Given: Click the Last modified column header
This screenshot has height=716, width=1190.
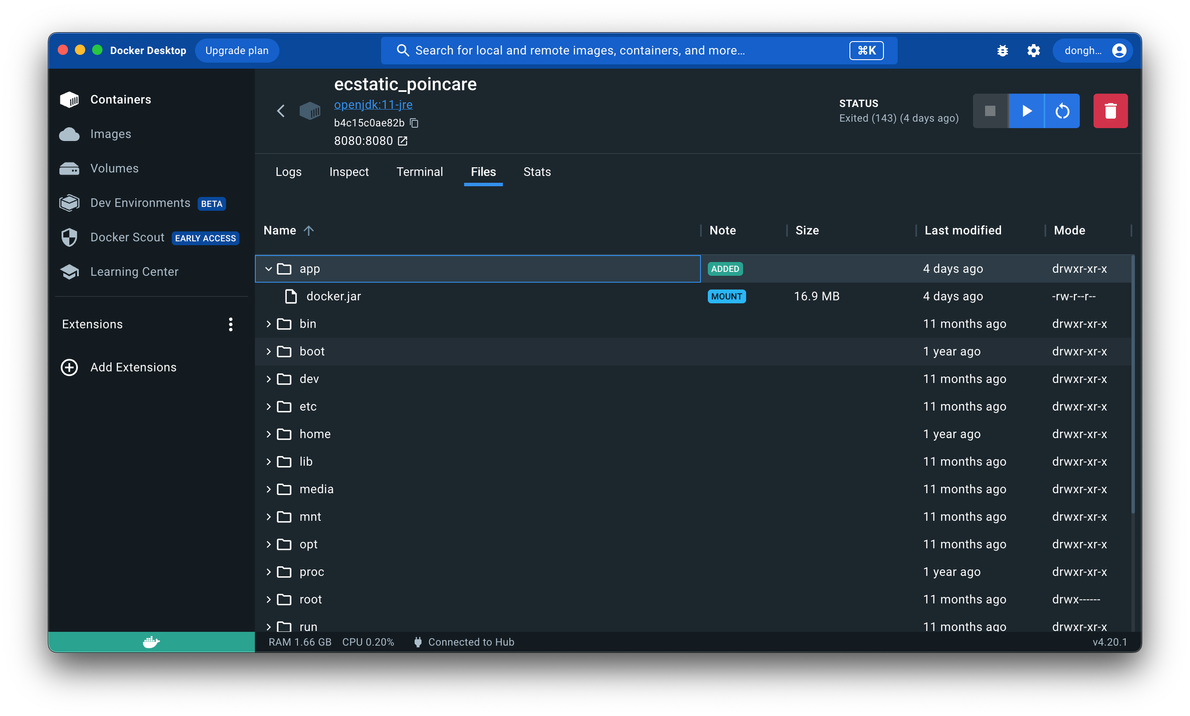Looking at the screenshot, I should (x=963, y=231).
